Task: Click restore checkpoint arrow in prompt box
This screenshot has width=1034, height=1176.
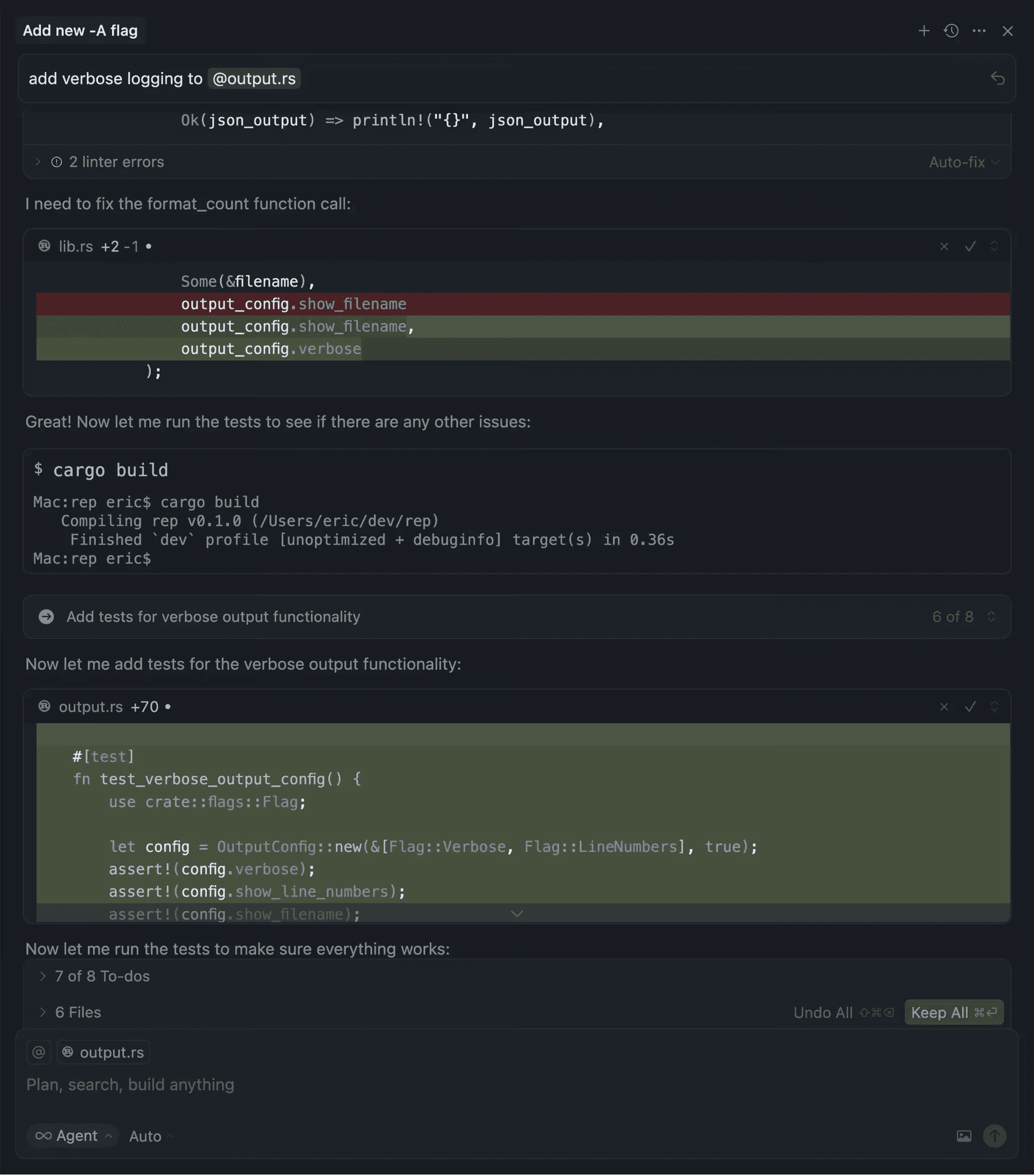Action: tap(997, 78)
